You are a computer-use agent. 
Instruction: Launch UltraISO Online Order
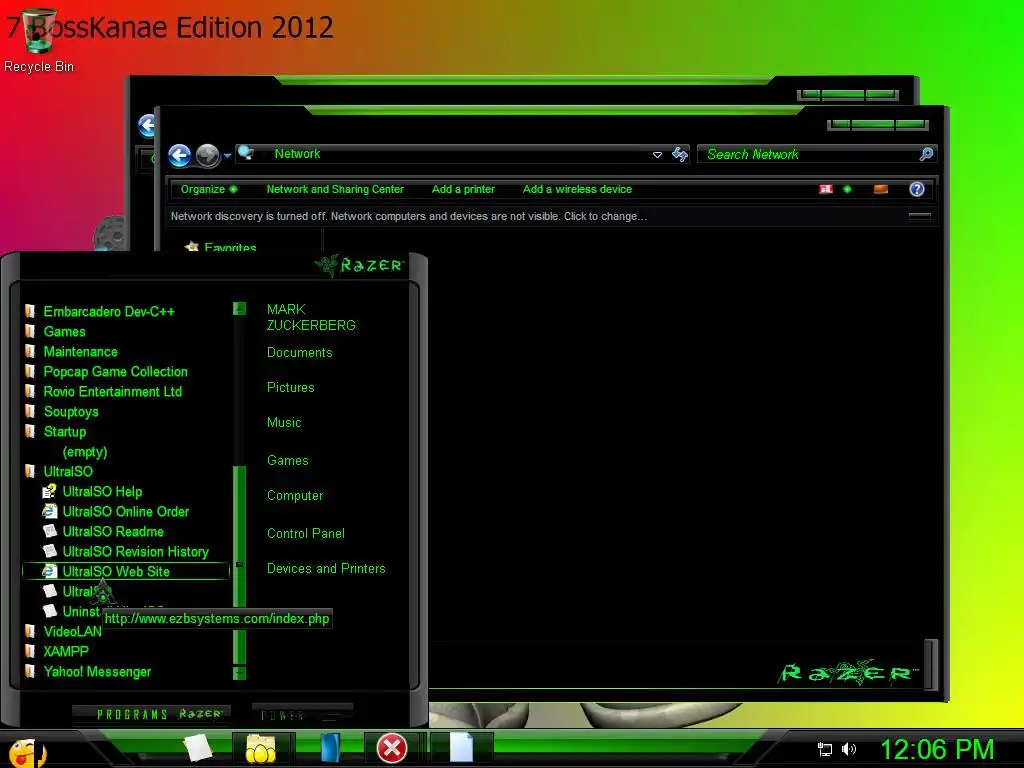125,511
